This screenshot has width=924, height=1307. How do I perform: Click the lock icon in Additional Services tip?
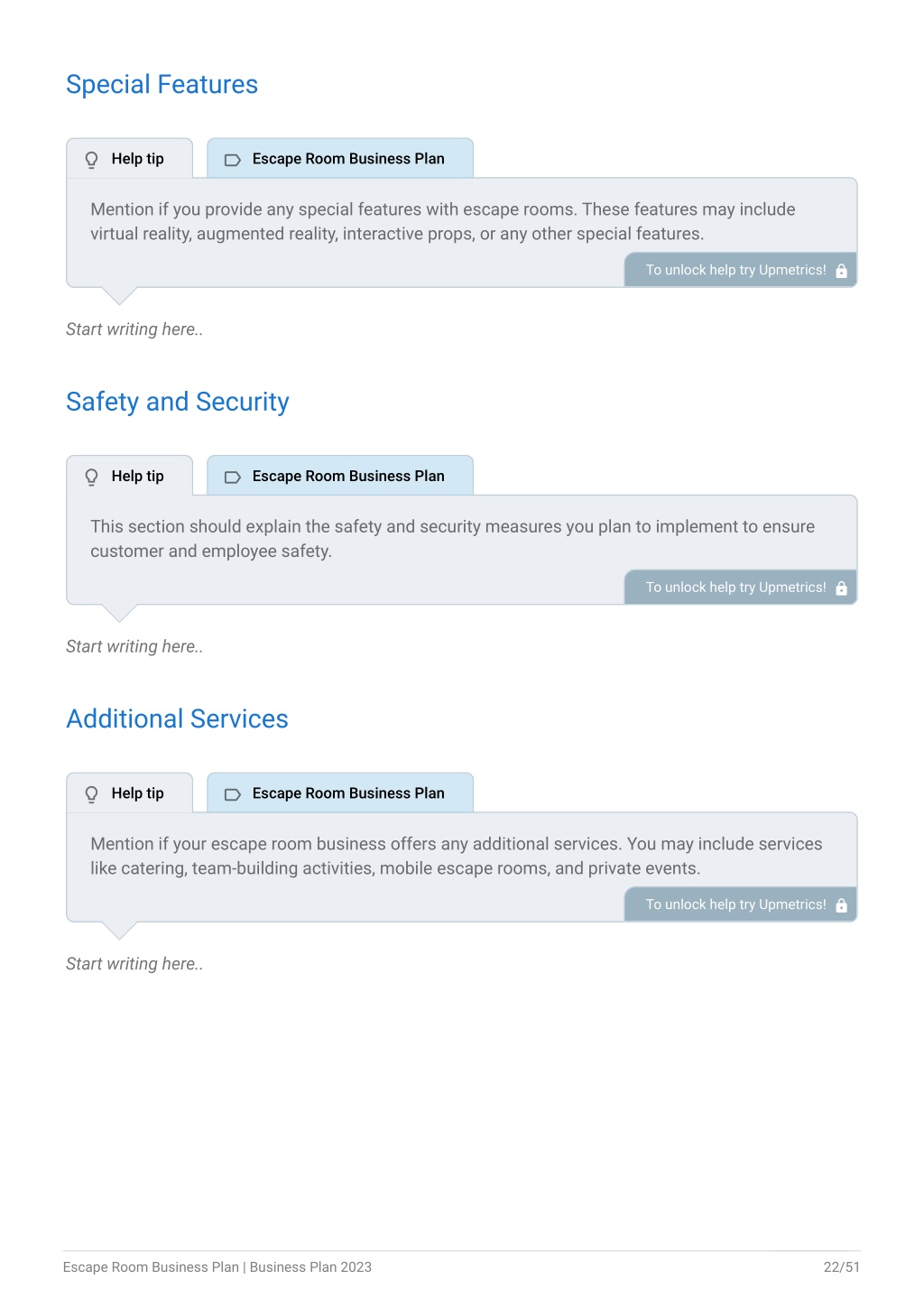[x=841, y=905]
